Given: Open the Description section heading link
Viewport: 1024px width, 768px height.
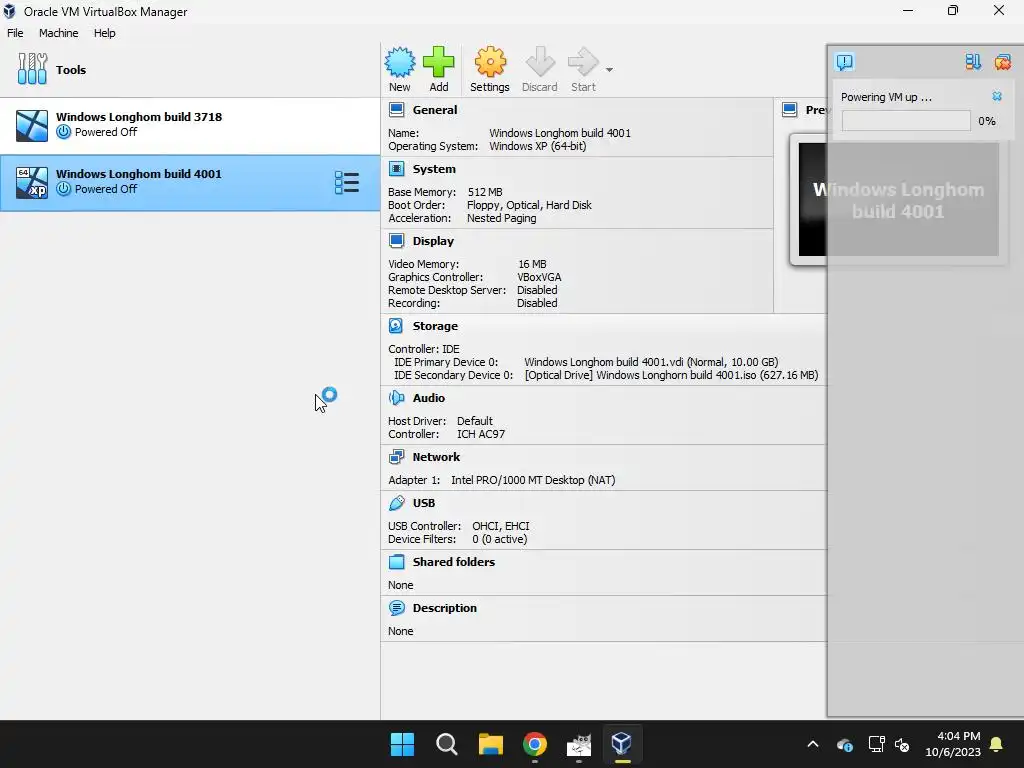Looking at the screenshot, I should coord(445,608).
